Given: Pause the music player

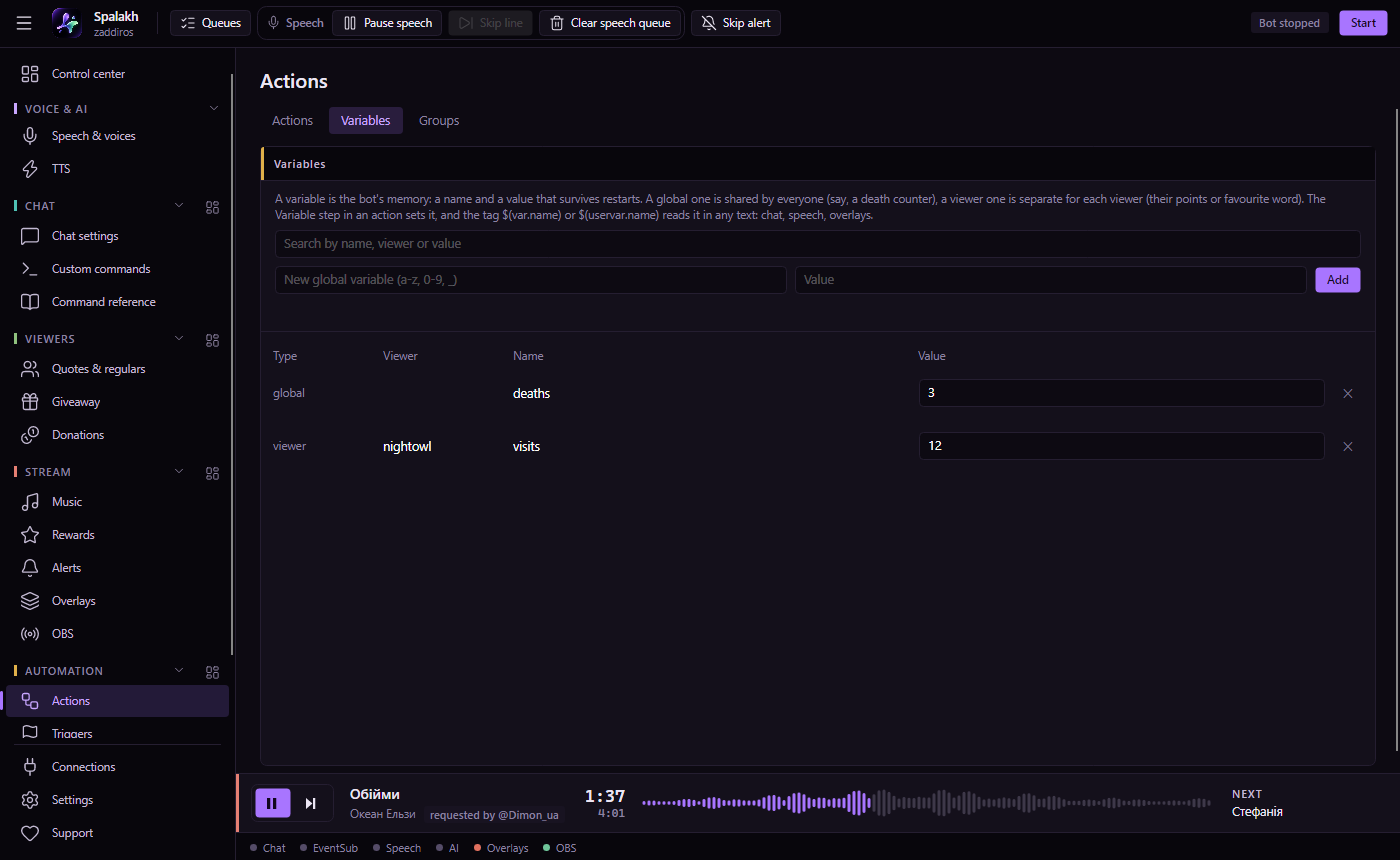Looking at the screenshot, I should (272, 803).
